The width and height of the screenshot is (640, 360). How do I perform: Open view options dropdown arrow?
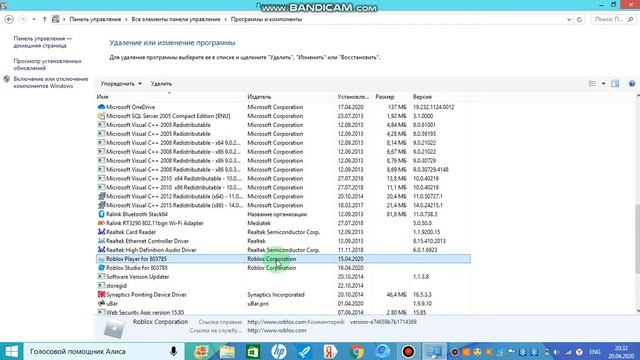(603, 84)
